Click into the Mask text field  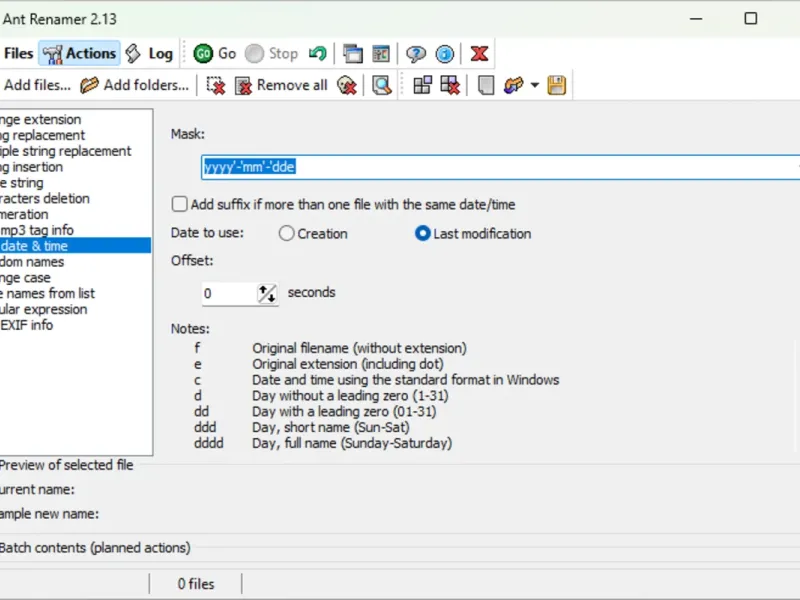[500, 167]
